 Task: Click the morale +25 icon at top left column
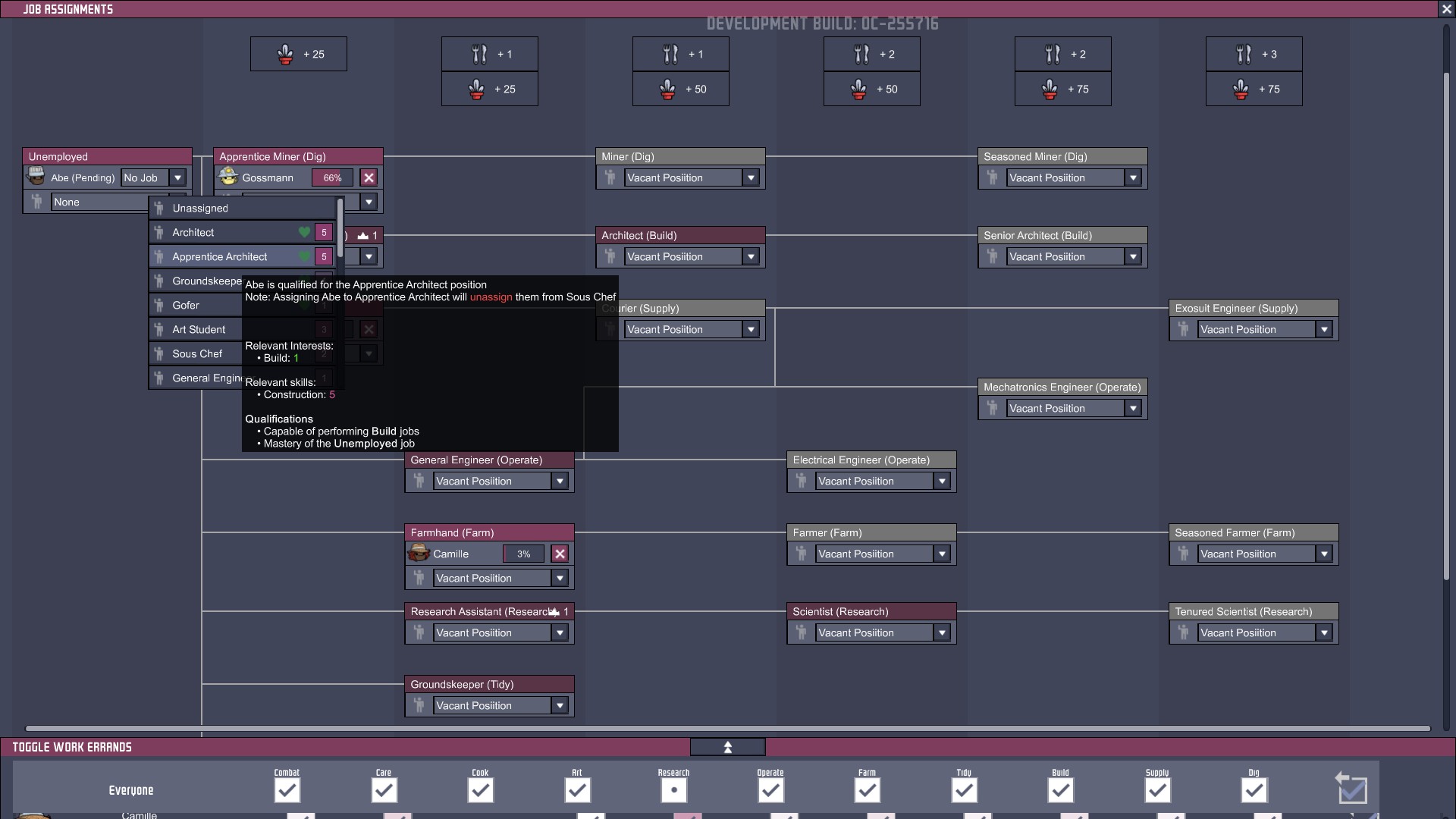pyautogui.click(x=286, y=54)
